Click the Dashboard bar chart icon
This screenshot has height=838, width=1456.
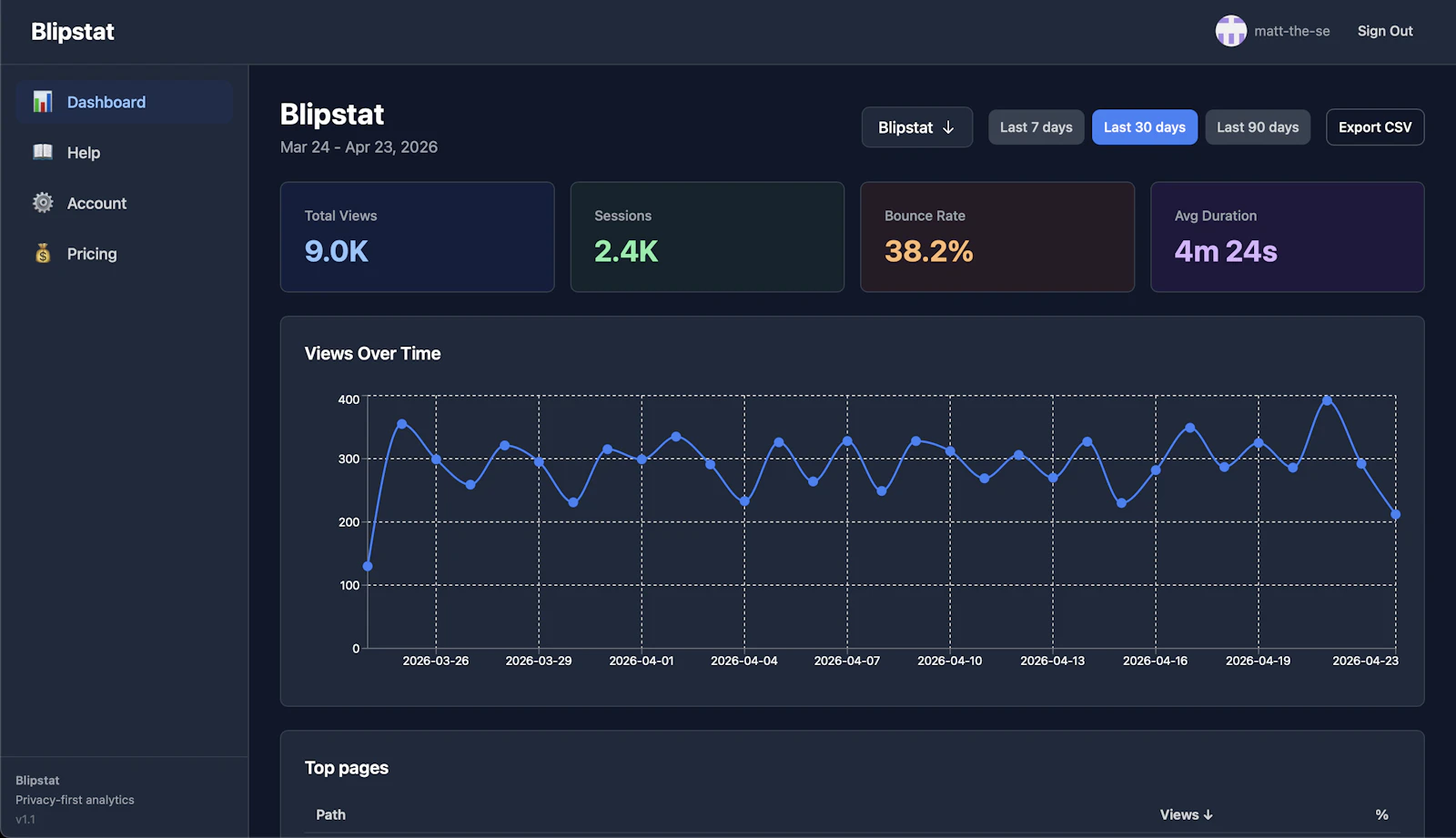(43, 102)
